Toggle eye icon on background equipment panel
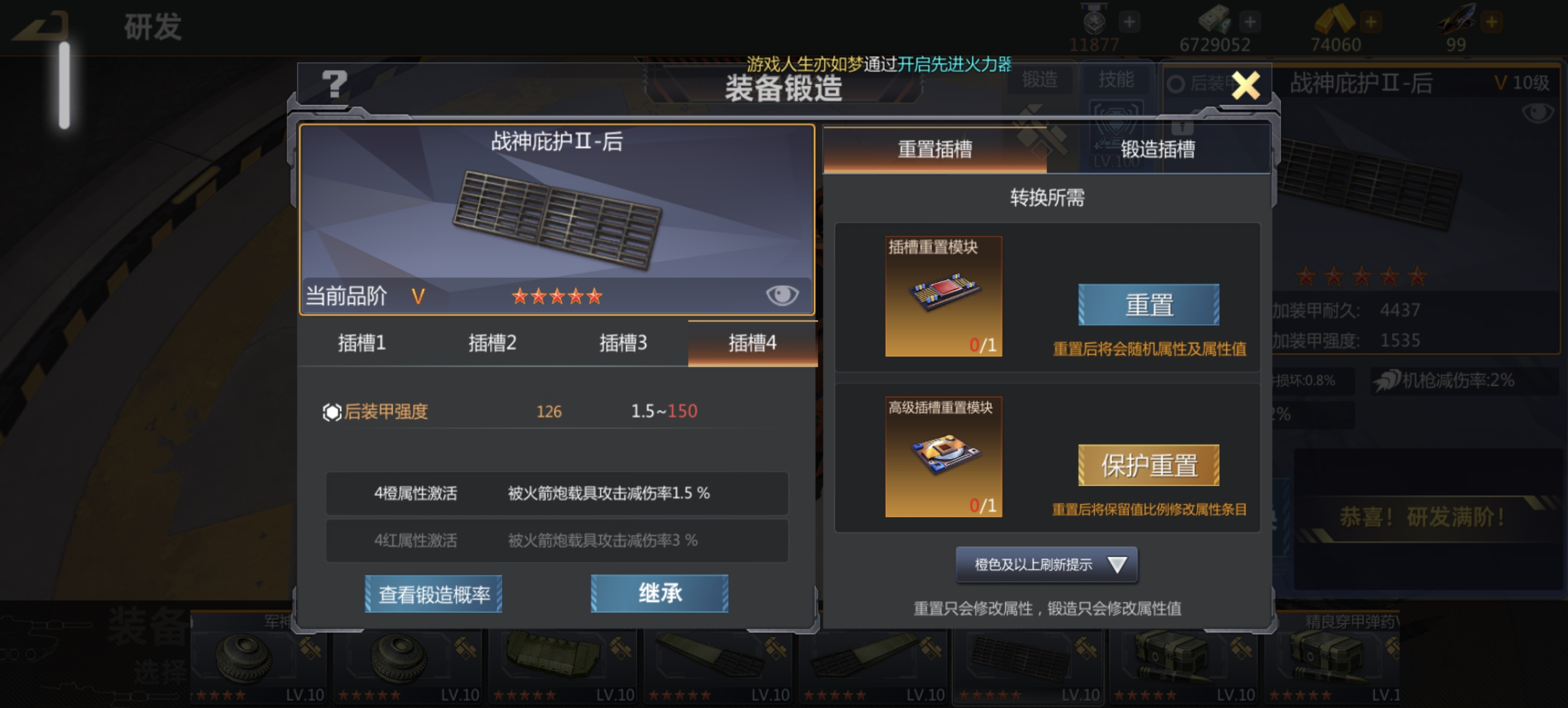 (1538, 112)
